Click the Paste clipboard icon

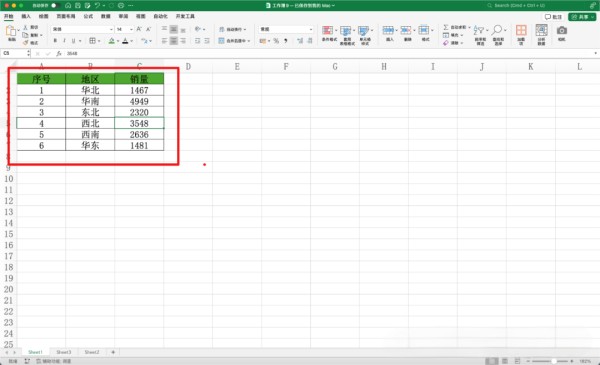[11, 31]
